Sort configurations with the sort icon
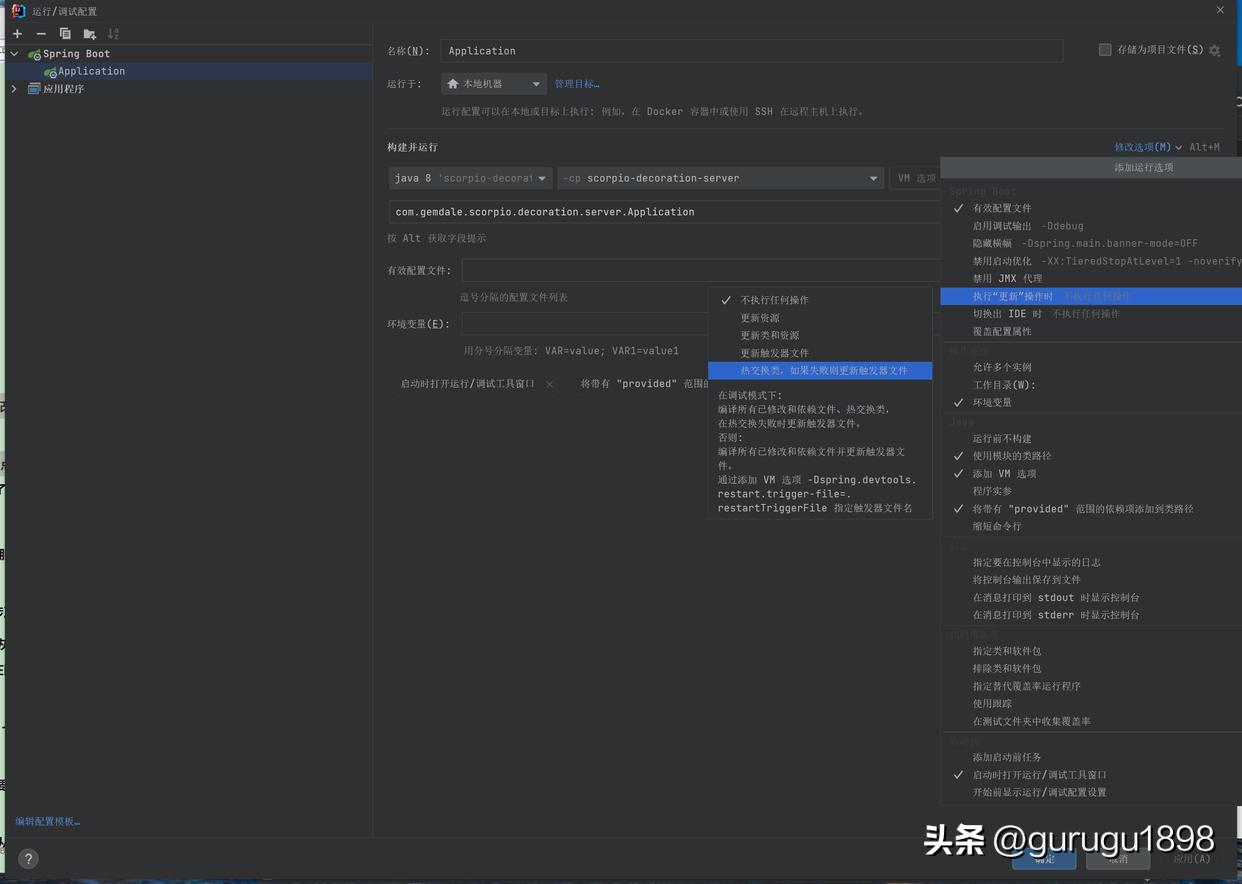The image size is (1242, 884). tap(113, 33)
